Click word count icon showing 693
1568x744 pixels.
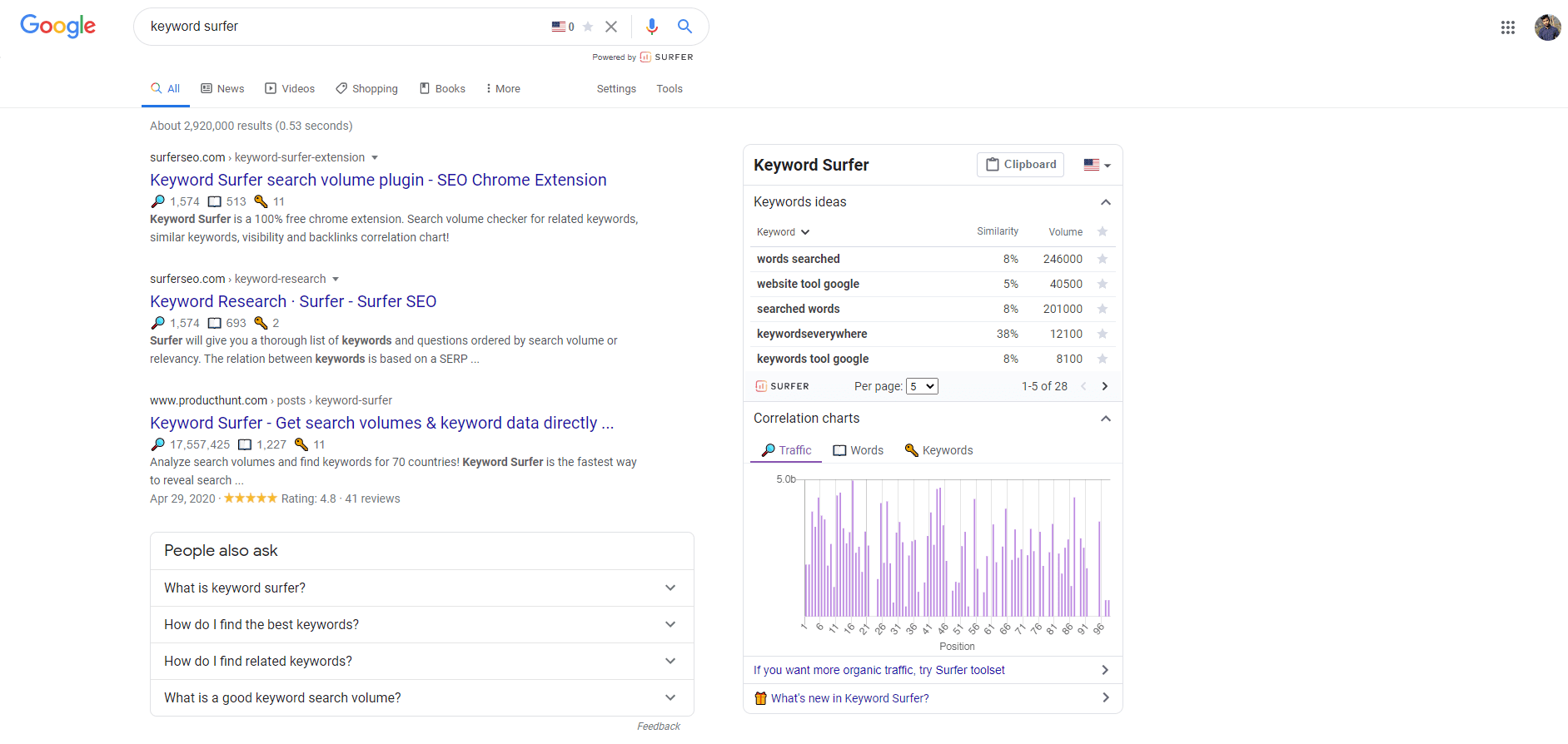[x=215, y=323]
